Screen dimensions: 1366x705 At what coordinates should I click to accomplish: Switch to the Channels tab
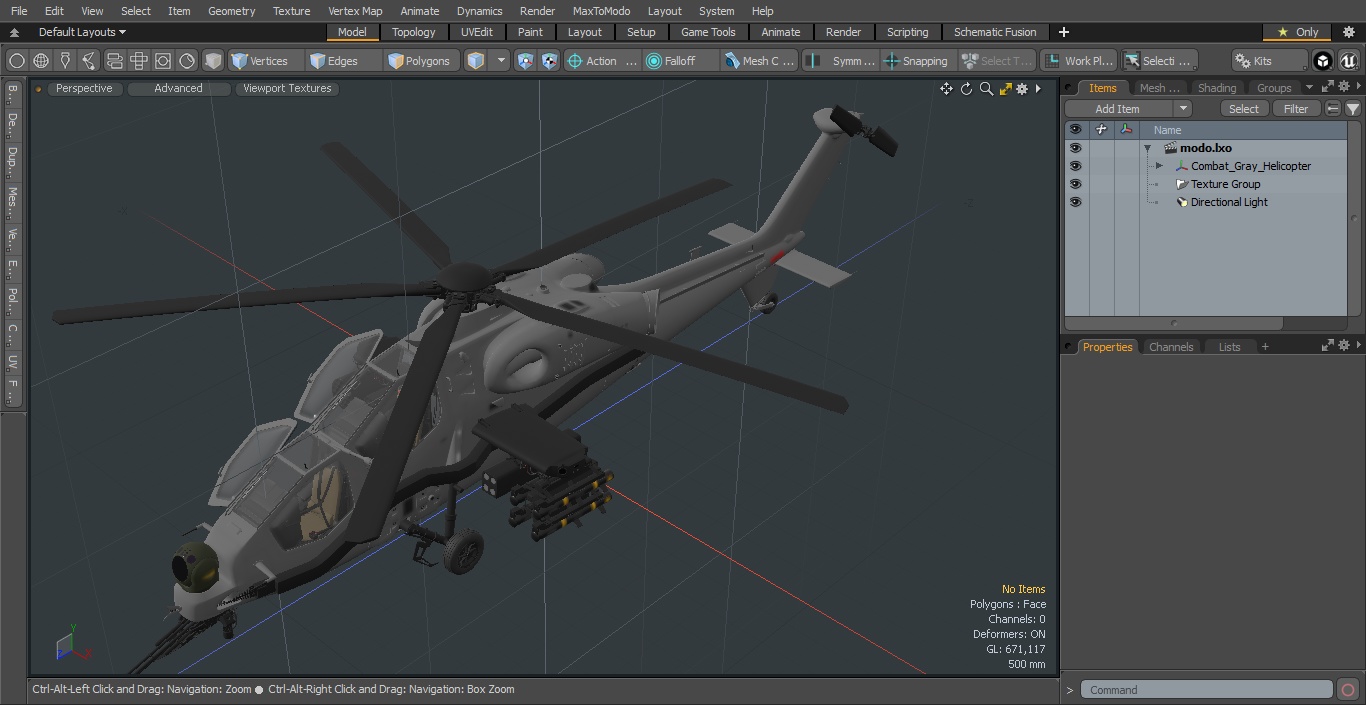[1171, 347]
